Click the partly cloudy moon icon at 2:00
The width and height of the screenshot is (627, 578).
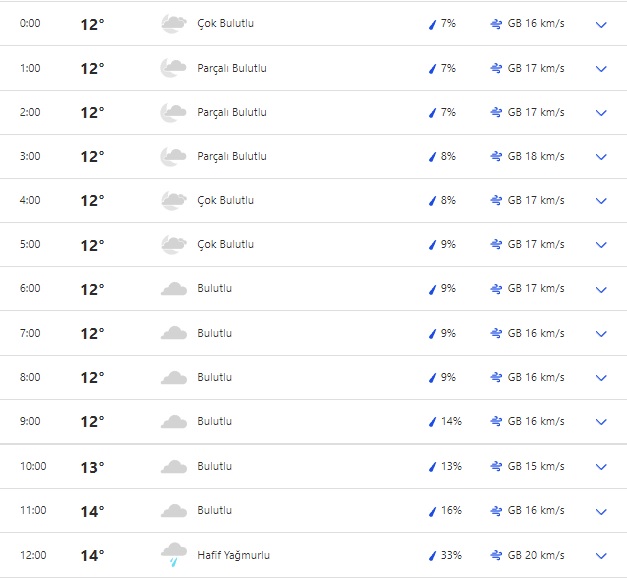coord(173,112)
